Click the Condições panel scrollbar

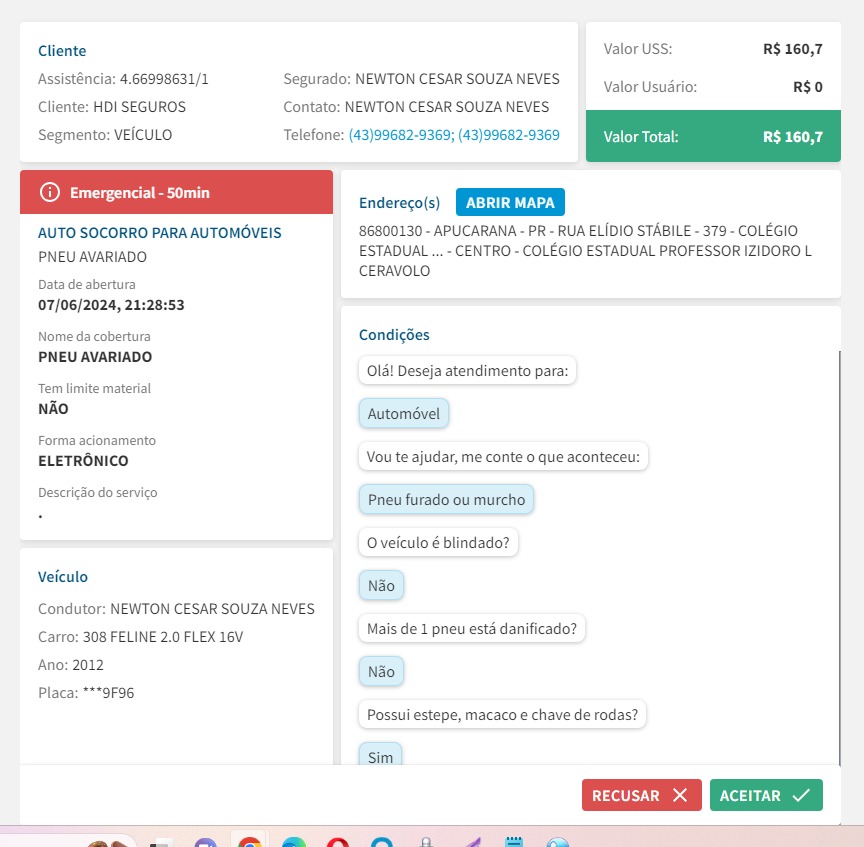pyautogui.click(x=839, y=558)
